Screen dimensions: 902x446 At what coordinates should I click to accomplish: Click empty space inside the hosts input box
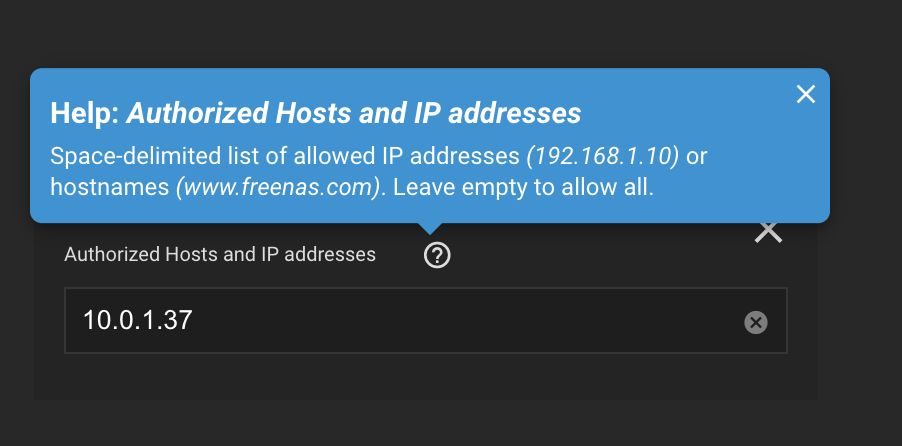pos(460,321)
